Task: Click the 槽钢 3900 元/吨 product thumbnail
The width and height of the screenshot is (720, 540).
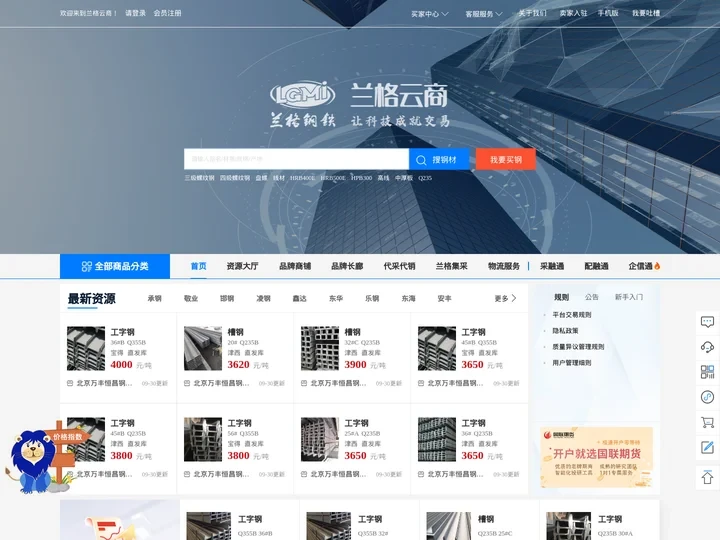Action: click(320, 349)
